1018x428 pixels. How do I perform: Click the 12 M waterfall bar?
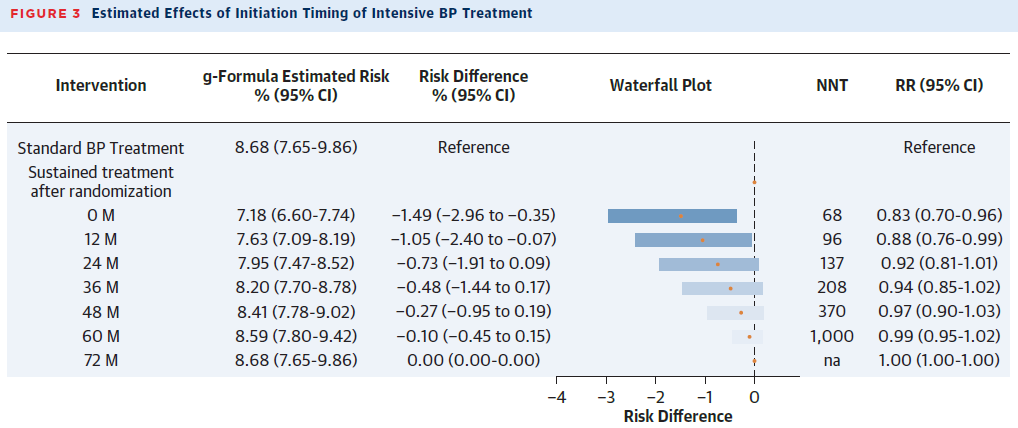[x=693, y=240]
